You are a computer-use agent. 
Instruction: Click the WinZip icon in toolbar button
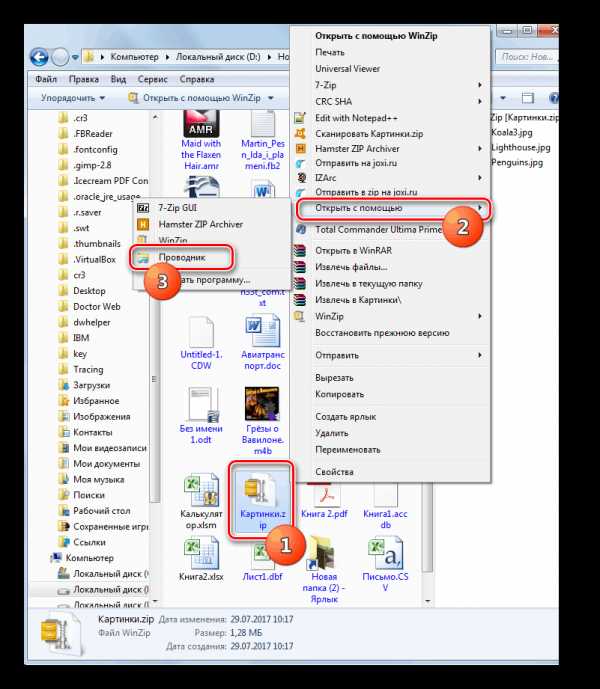(x=132, y=98)
